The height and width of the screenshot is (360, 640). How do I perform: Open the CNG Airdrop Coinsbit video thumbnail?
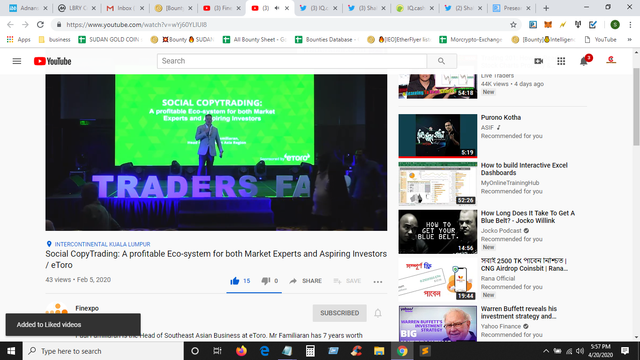click(438, 280)
